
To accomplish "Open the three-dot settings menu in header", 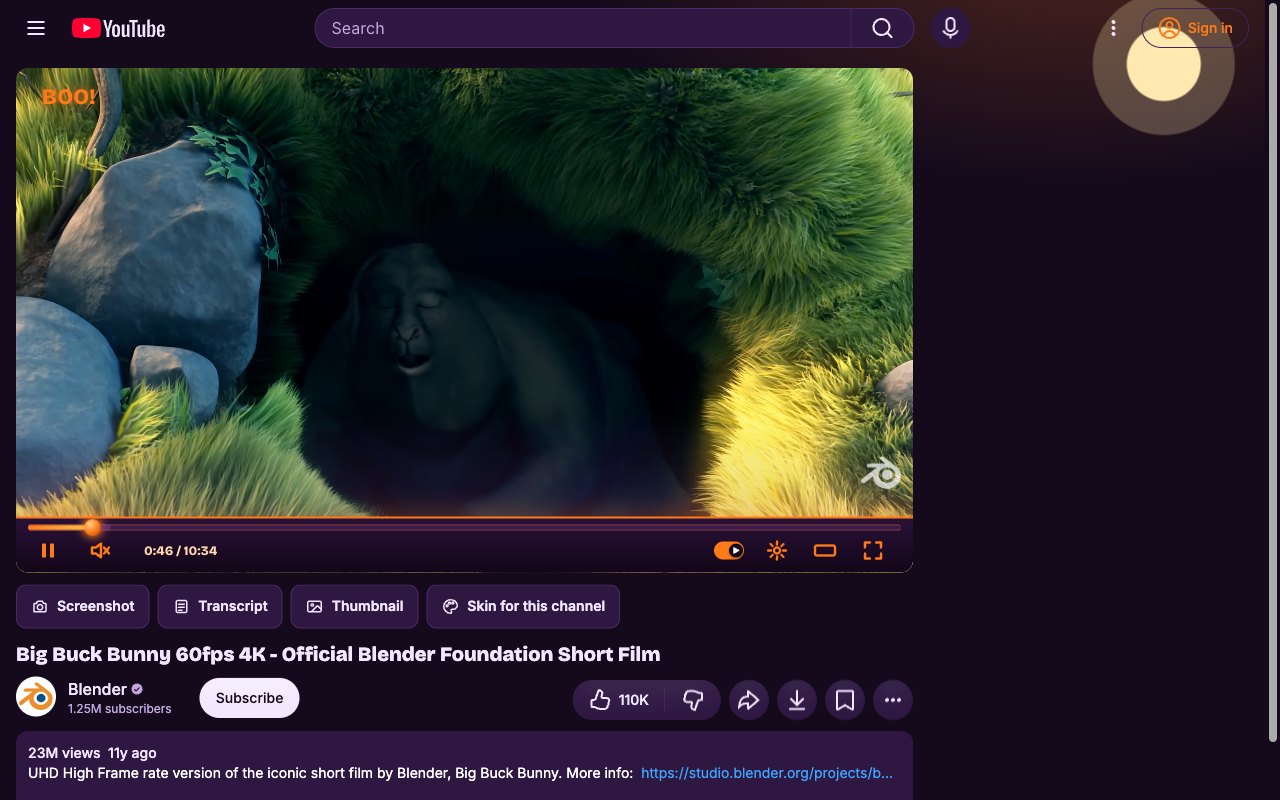I will click(1113, 28).
